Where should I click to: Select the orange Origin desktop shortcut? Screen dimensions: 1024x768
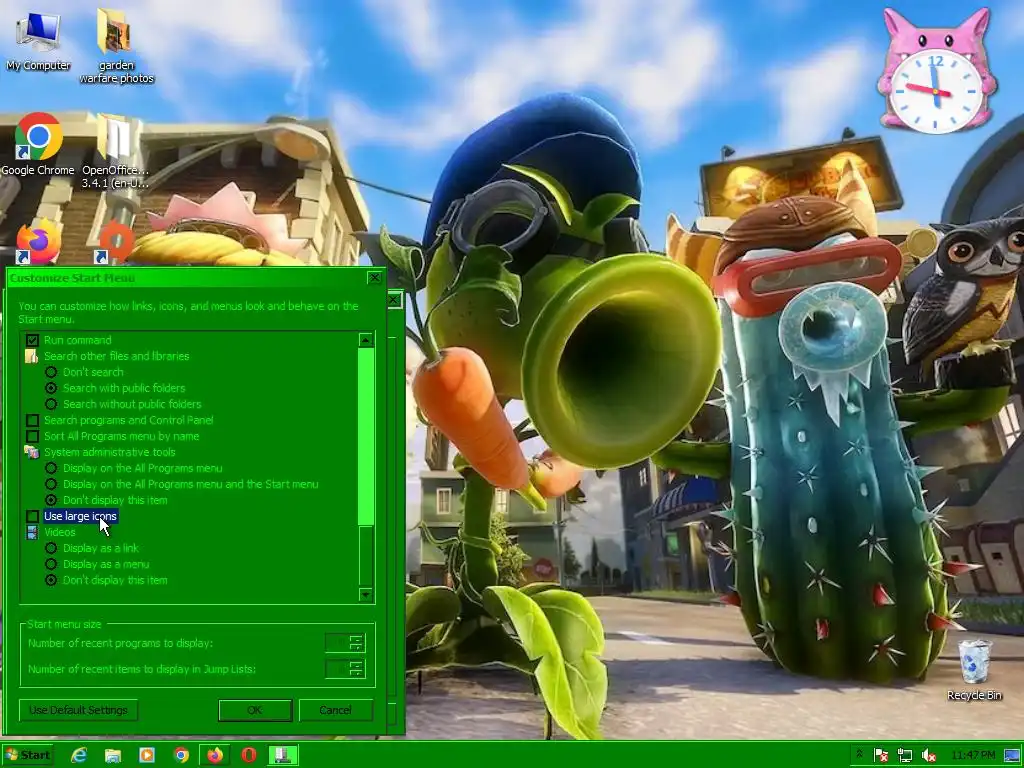pos(115,243)
